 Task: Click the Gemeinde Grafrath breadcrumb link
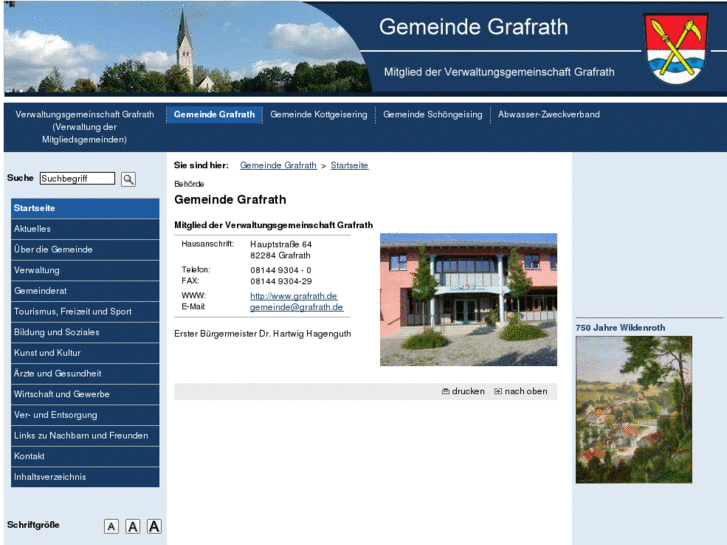point(278,166)
